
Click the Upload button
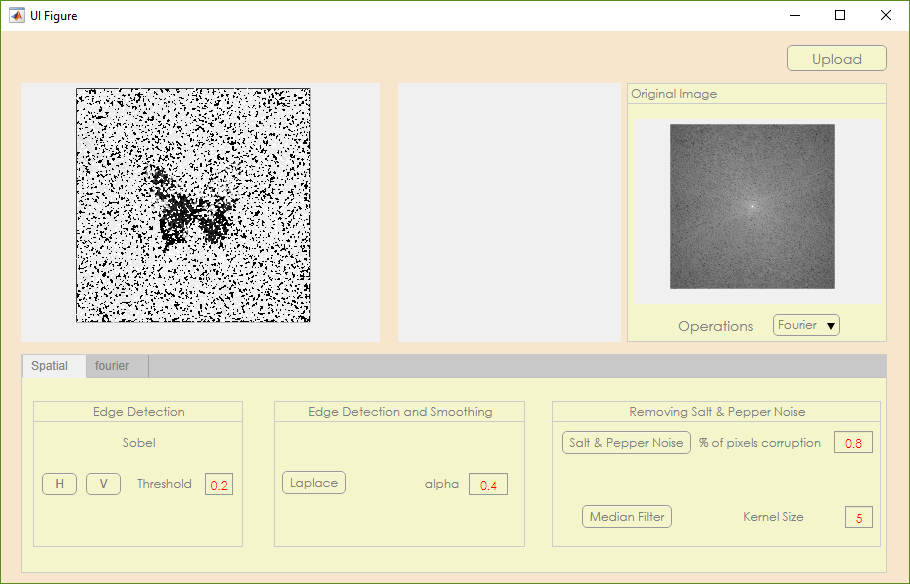836,59
